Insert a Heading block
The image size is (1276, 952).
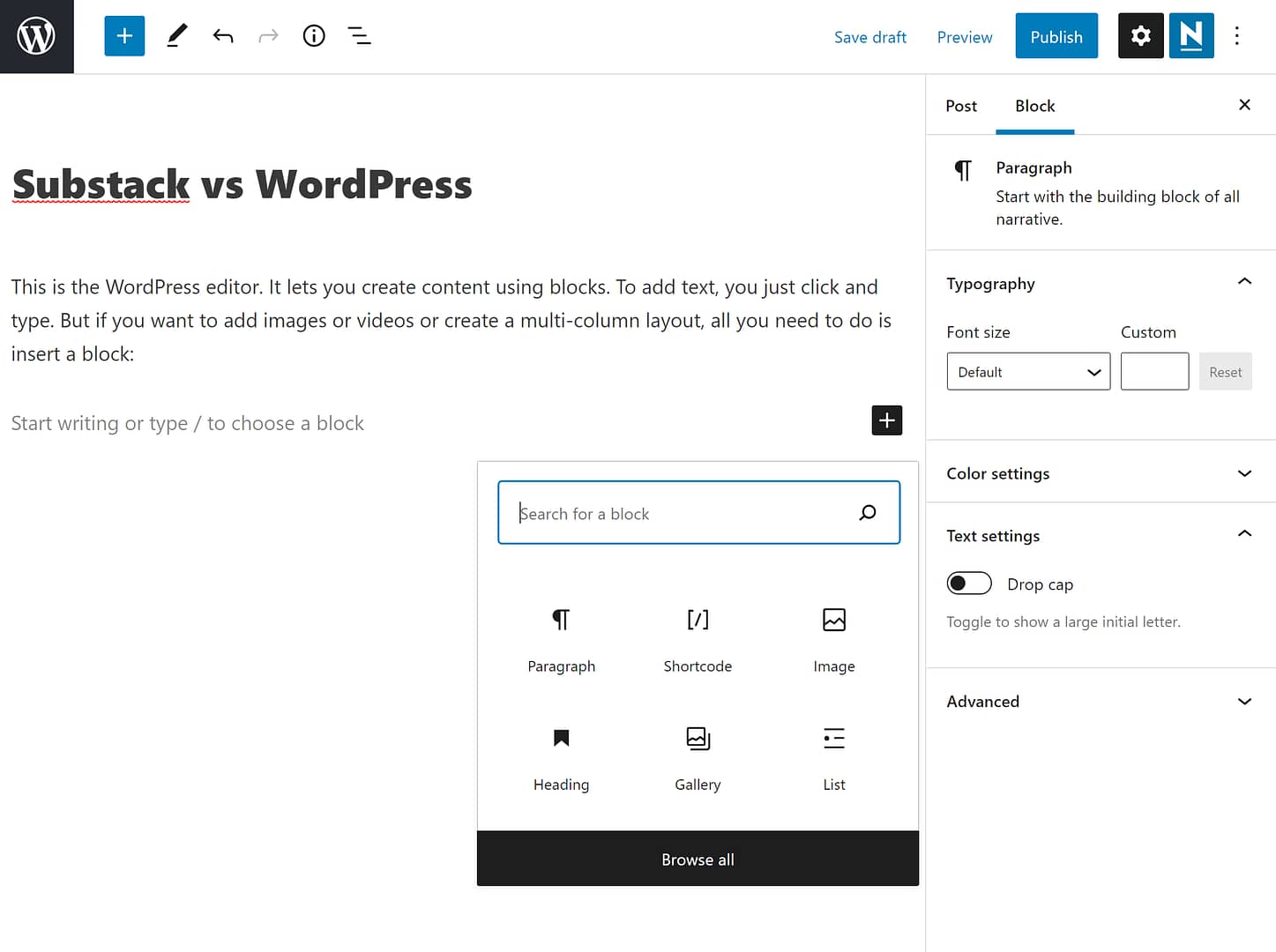click(562, 759)
